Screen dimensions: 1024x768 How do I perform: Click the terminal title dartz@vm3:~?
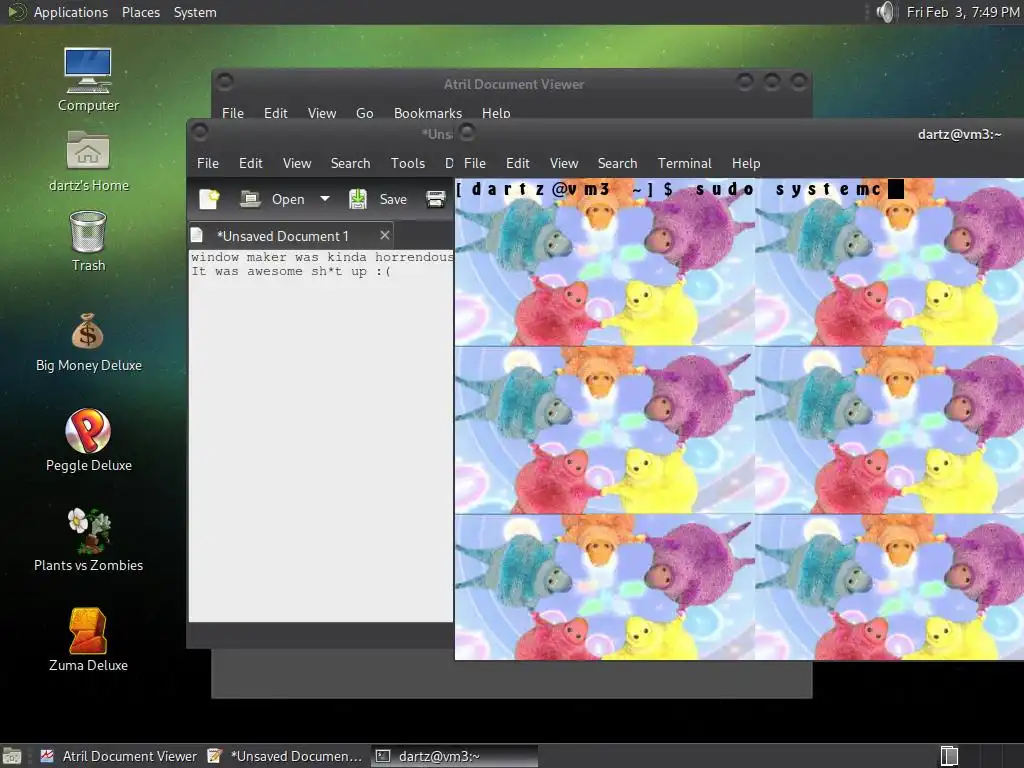point(959,135)
